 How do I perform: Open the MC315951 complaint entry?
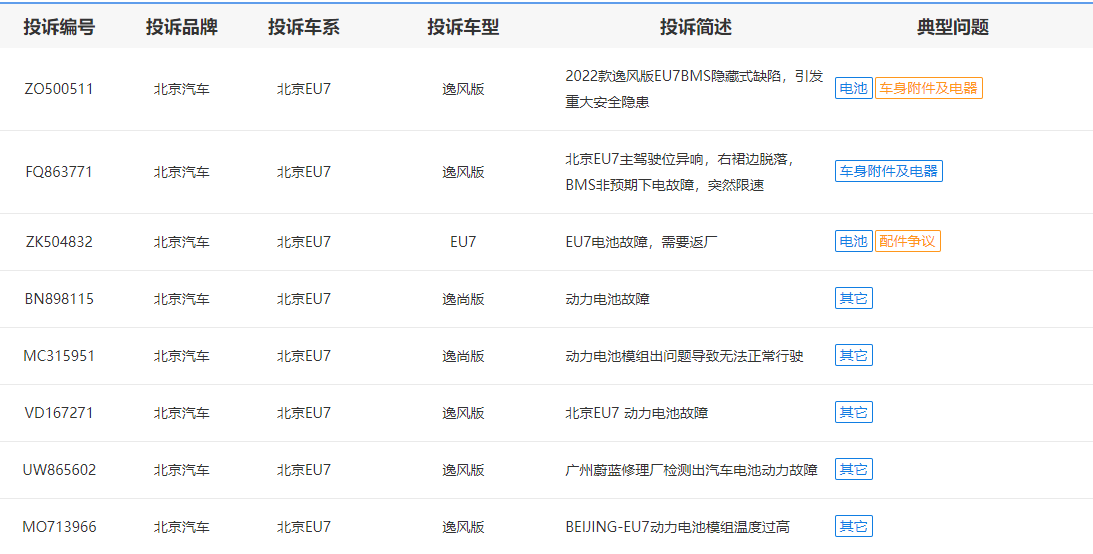[x=59, y=356]
